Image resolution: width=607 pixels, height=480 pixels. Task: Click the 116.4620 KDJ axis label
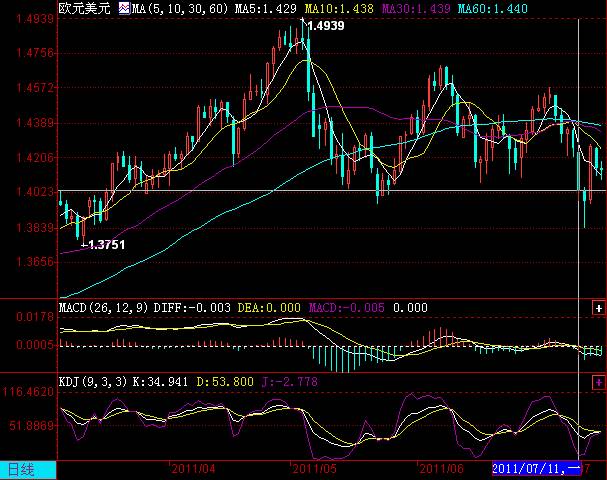pyautogui.click(x=29, y=392)
